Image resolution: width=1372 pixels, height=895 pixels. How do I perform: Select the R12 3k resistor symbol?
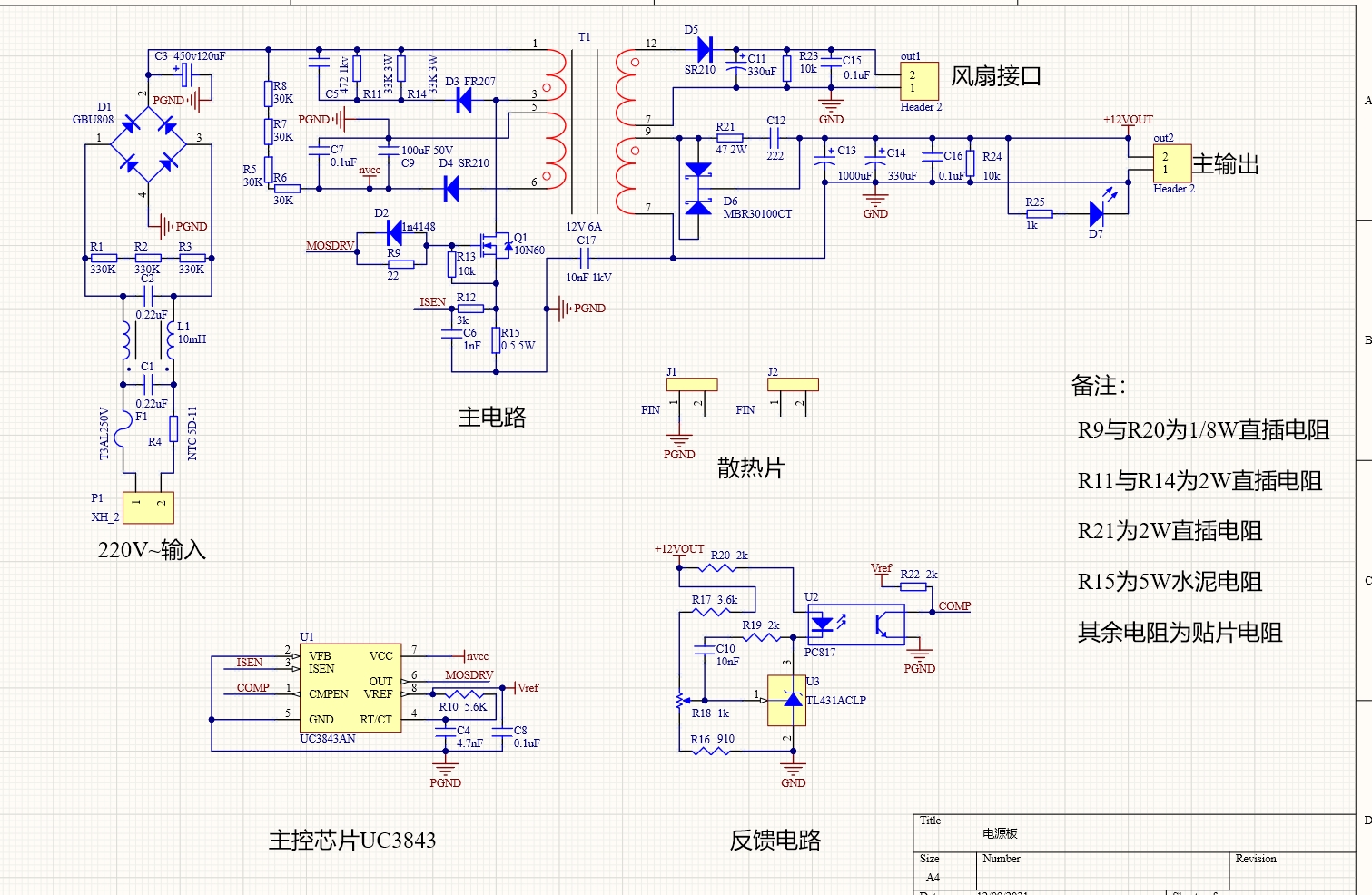coord(470,309)
